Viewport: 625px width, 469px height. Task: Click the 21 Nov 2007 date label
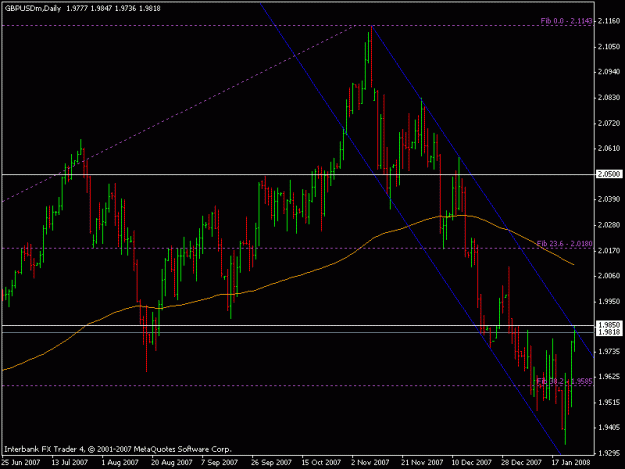tap(423, 462)
